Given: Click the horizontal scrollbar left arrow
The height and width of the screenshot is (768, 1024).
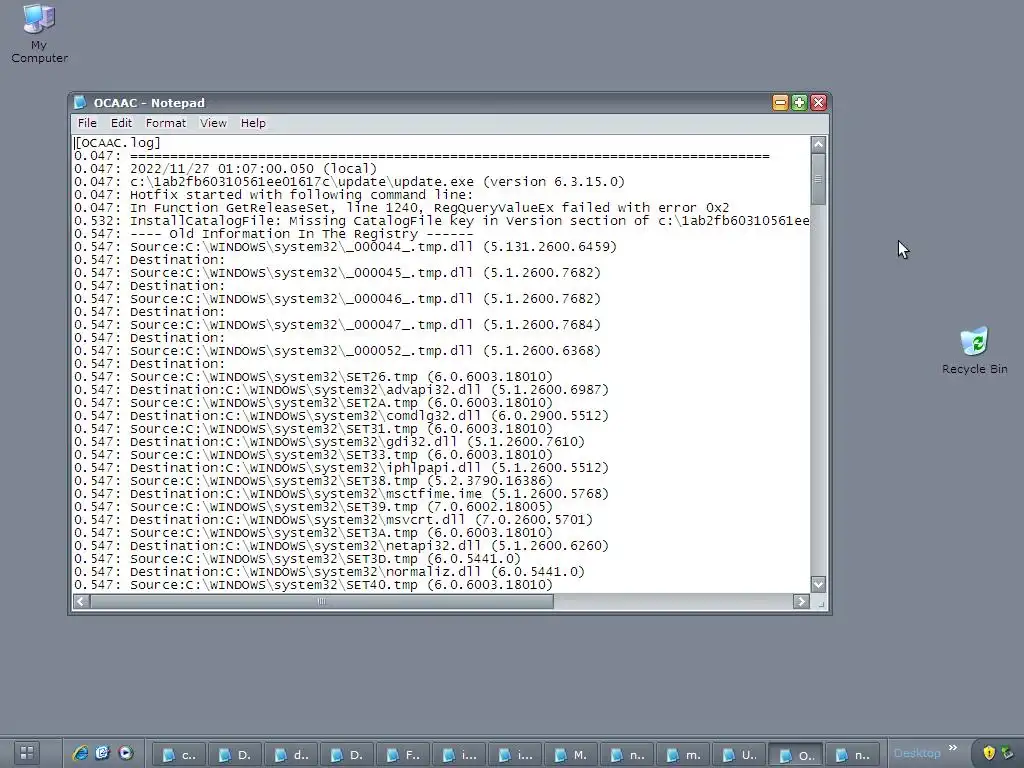Looking at the screenshot, I should [81, 601].
